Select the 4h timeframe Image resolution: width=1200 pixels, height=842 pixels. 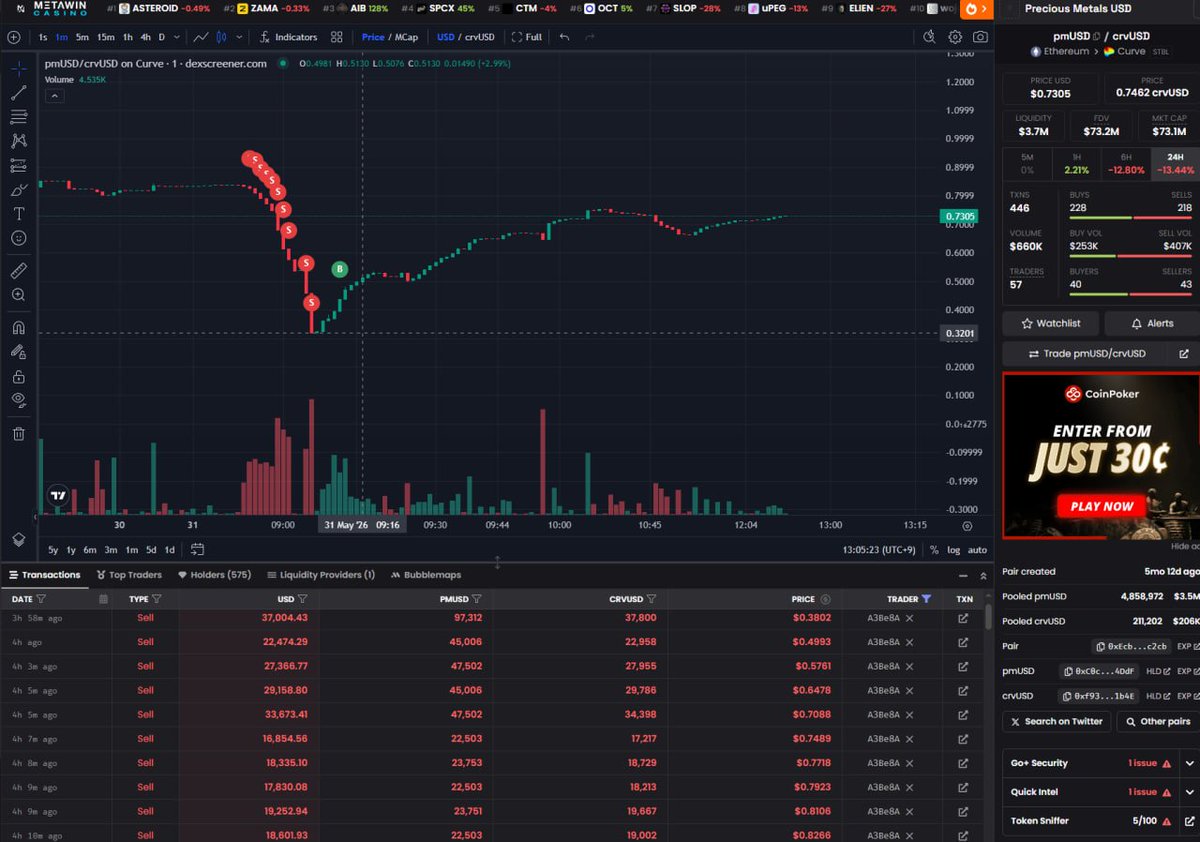point(146,37)
